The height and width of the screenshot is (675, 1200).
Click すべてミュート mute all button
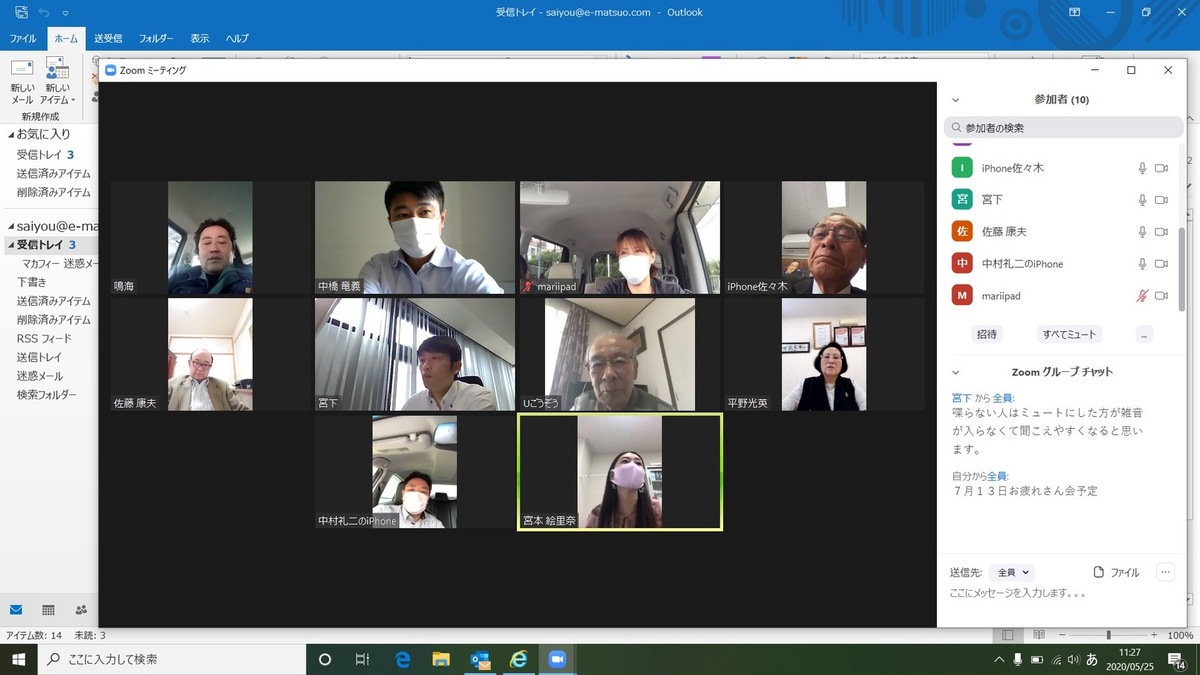click(x=1069, y=334)
